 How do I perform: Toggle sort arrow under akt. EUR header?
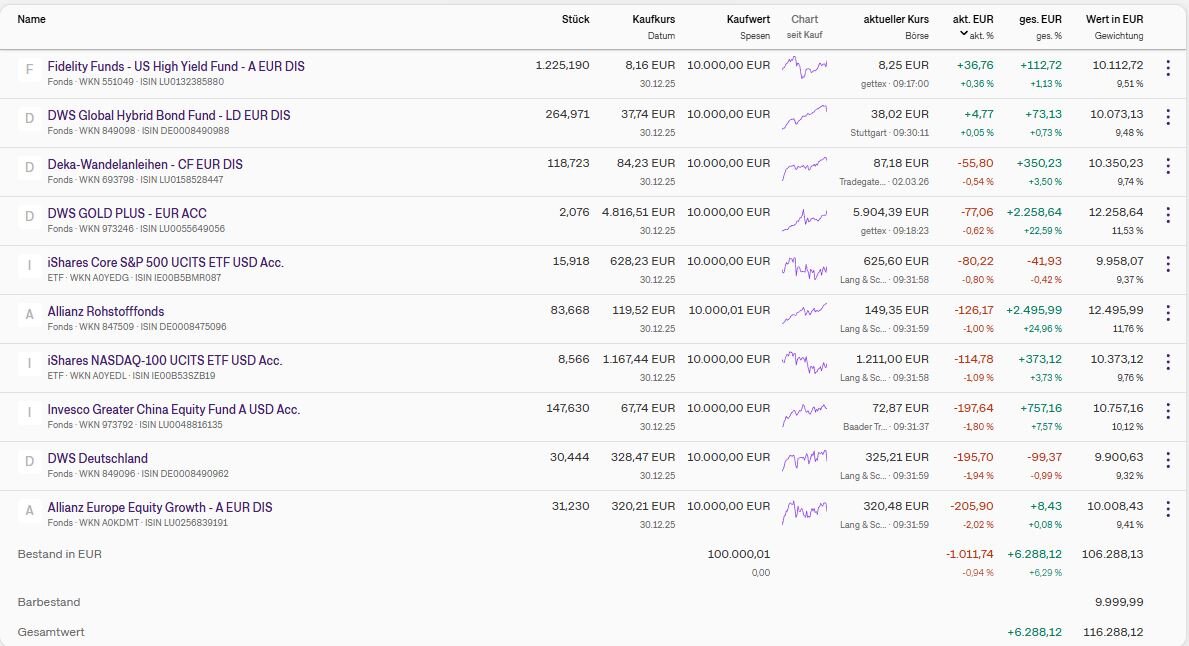point(964,34)
